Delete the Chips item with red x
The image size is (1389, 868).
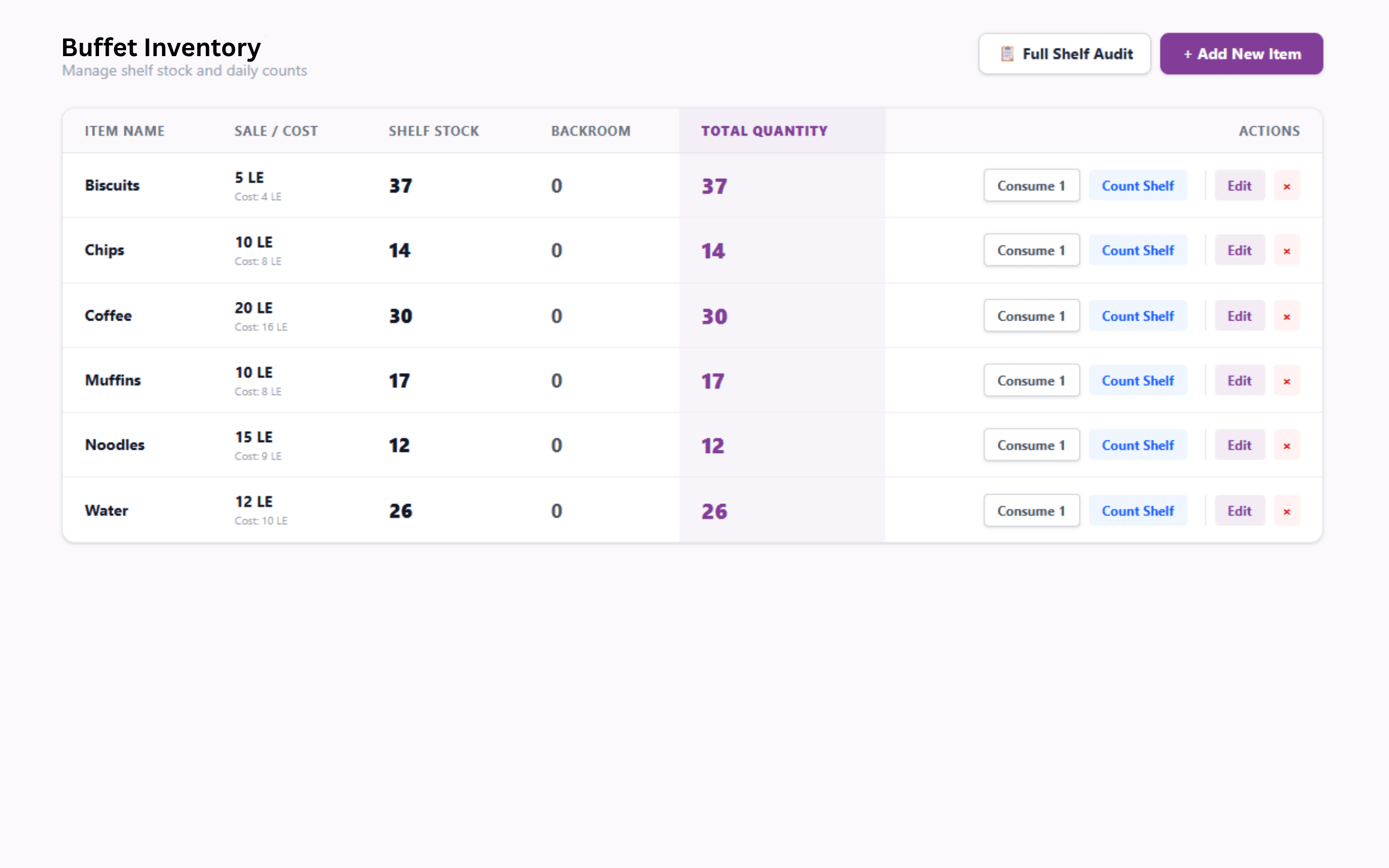[x=1287, y=251]
